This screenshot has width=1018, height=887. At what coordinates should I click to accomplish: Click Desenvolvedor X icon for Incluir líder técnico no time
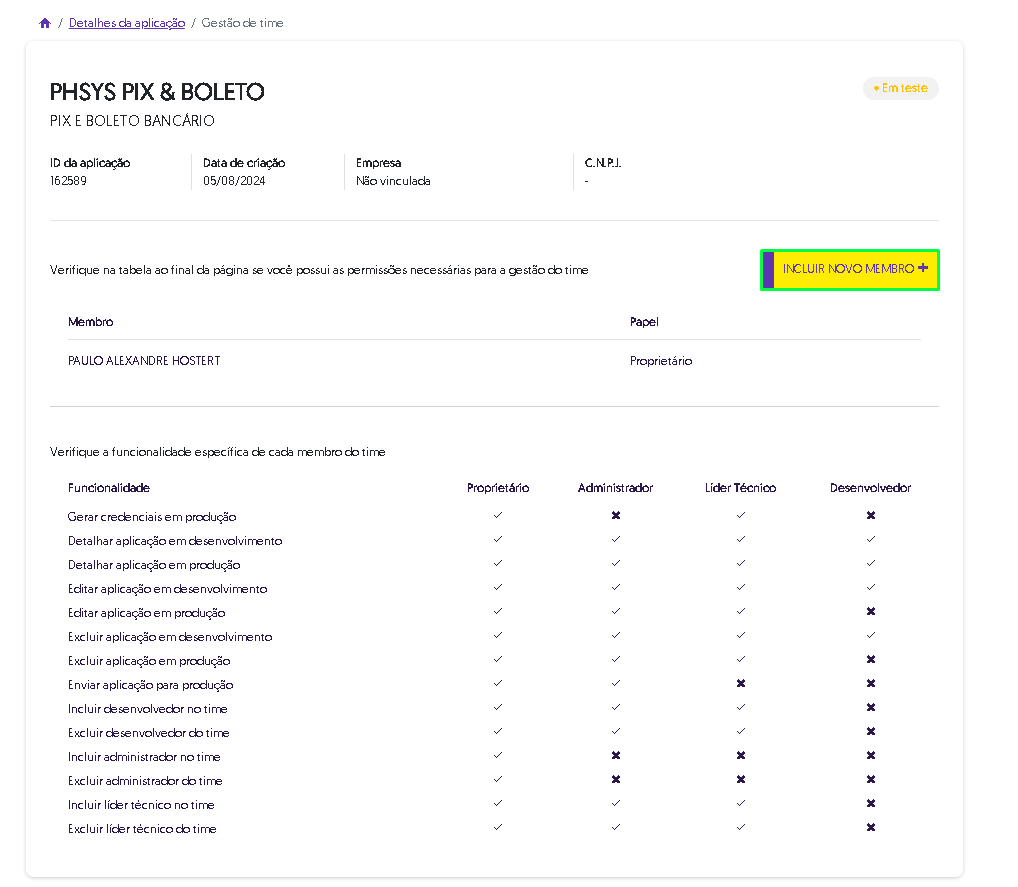coord(871,804)
